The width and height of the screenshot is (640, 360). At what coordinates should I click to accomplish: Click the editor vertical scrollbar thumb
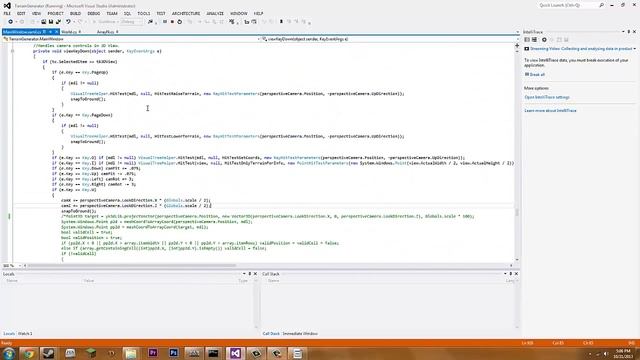517,213
